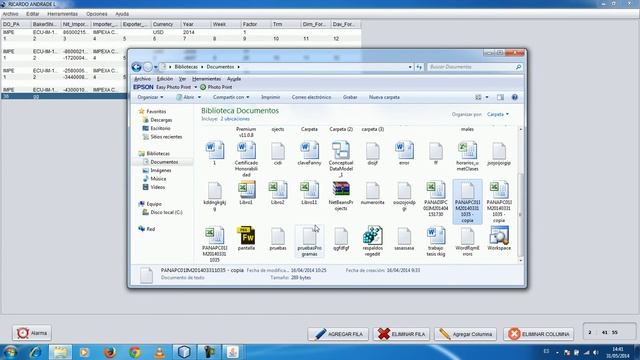The height and width of the screenshot is (360, 640).
Task: Open the Compartir con dropdown
Action: coord(231,97)
